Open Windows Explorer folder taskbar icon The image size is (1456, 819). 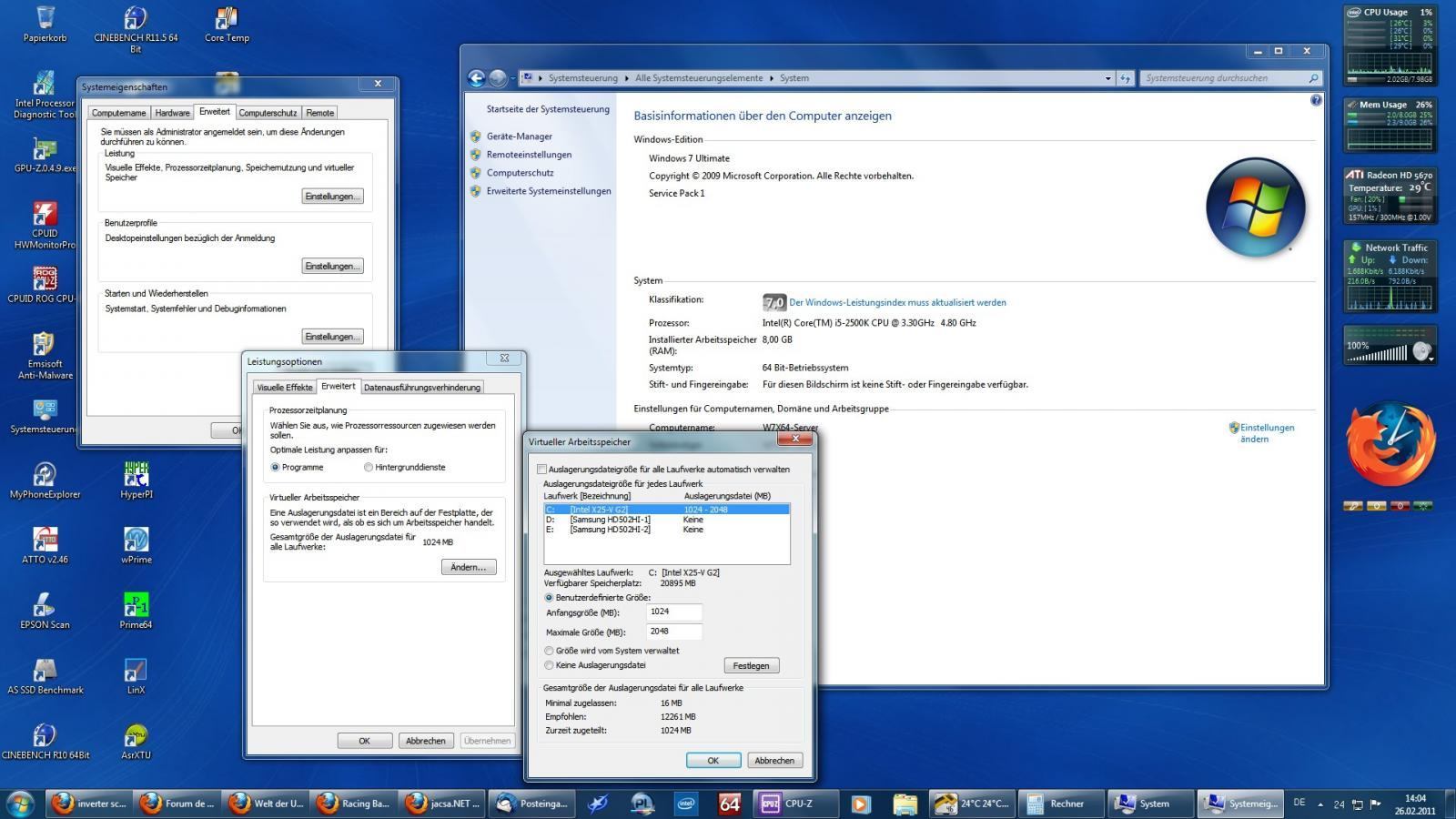click(905, 804)
